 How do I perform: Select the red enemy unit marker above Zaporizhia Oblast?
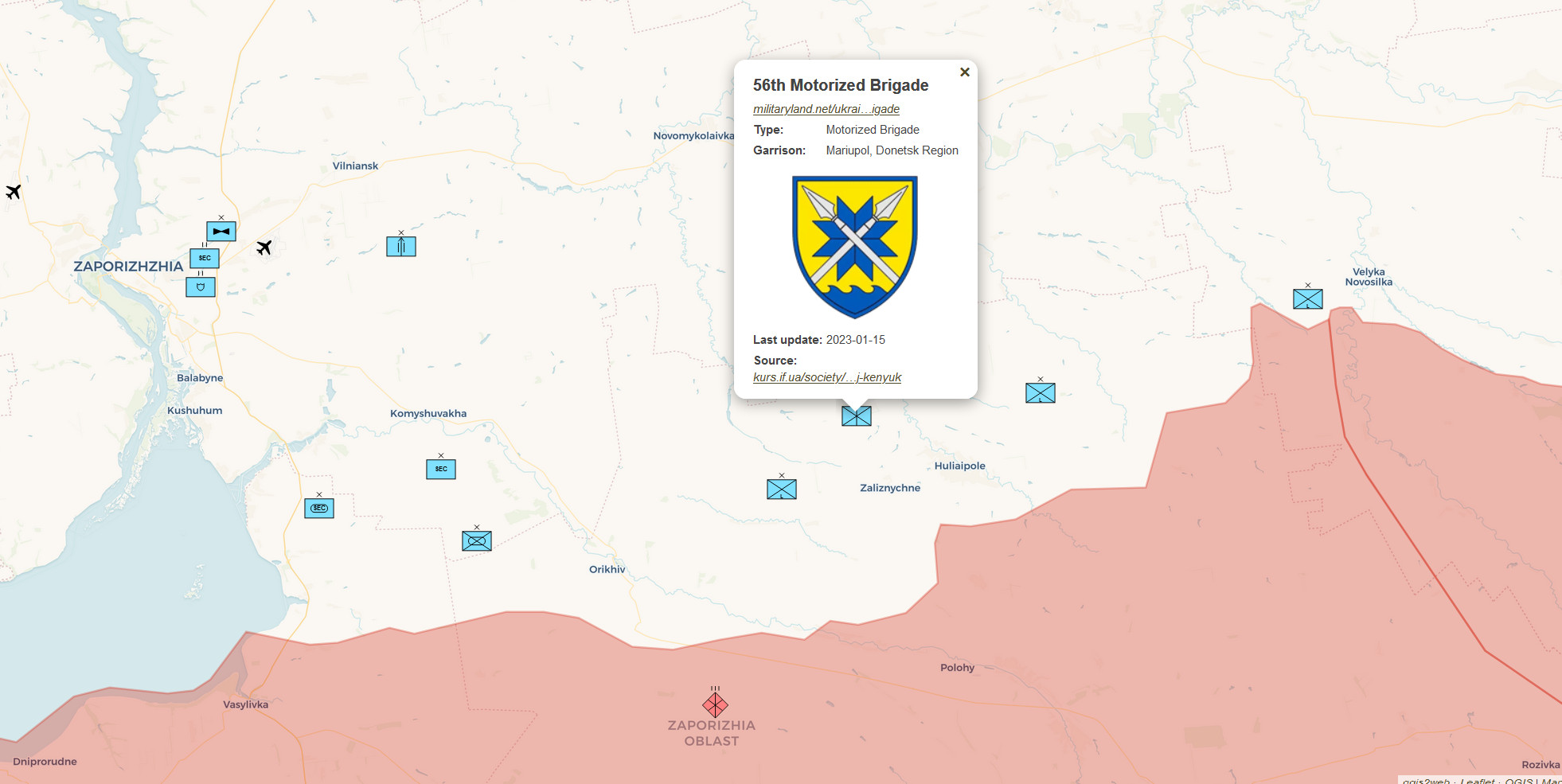(715, 704)
